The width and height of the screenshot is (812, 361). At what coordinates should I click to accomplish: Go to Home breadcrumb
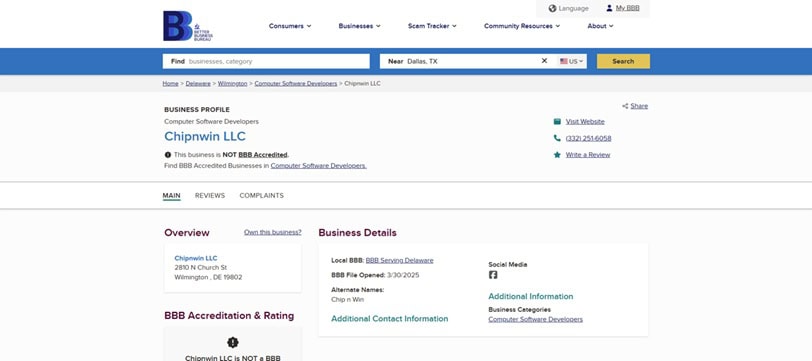pyautogui.click(x=170, y=83)
